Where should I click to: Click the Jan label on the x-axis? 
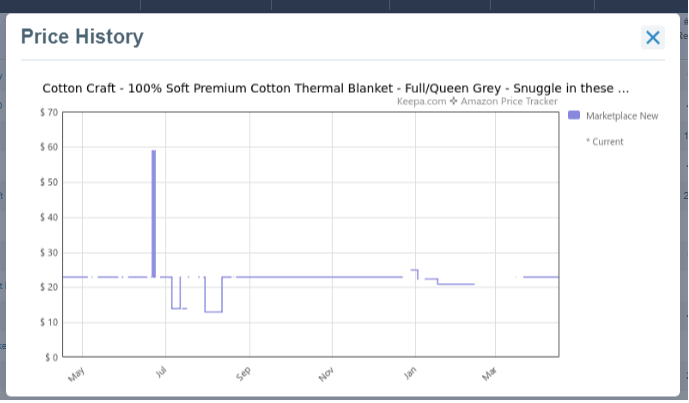[410, 373]
